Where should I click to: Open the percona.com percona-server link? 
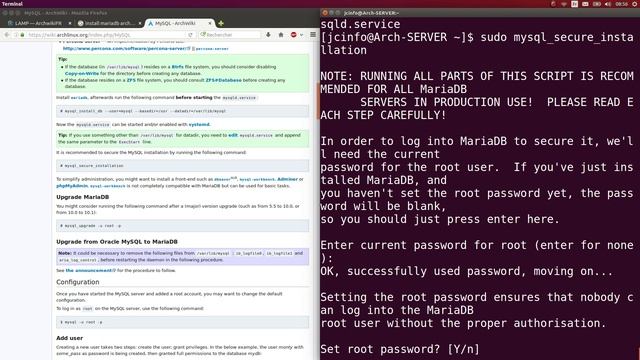[x=126, y=49]
